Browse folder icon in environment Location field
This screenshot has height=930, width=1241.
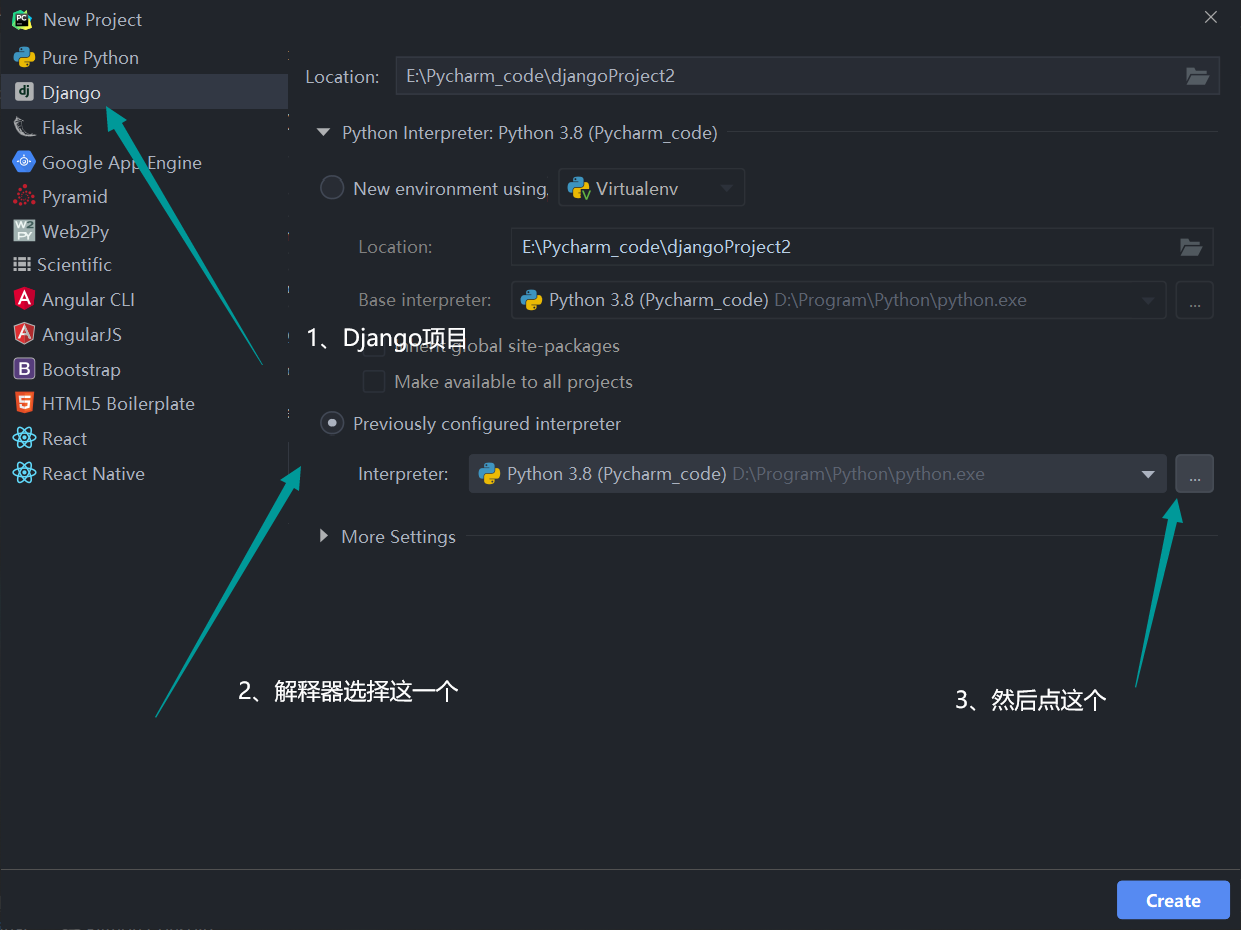click(1190, 247)
